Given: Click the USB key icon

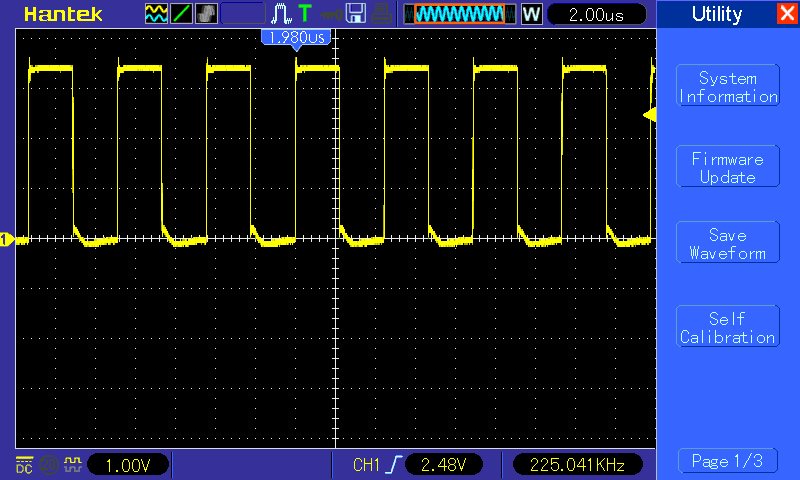Looking at the screenshot, I should click(332, 15).
